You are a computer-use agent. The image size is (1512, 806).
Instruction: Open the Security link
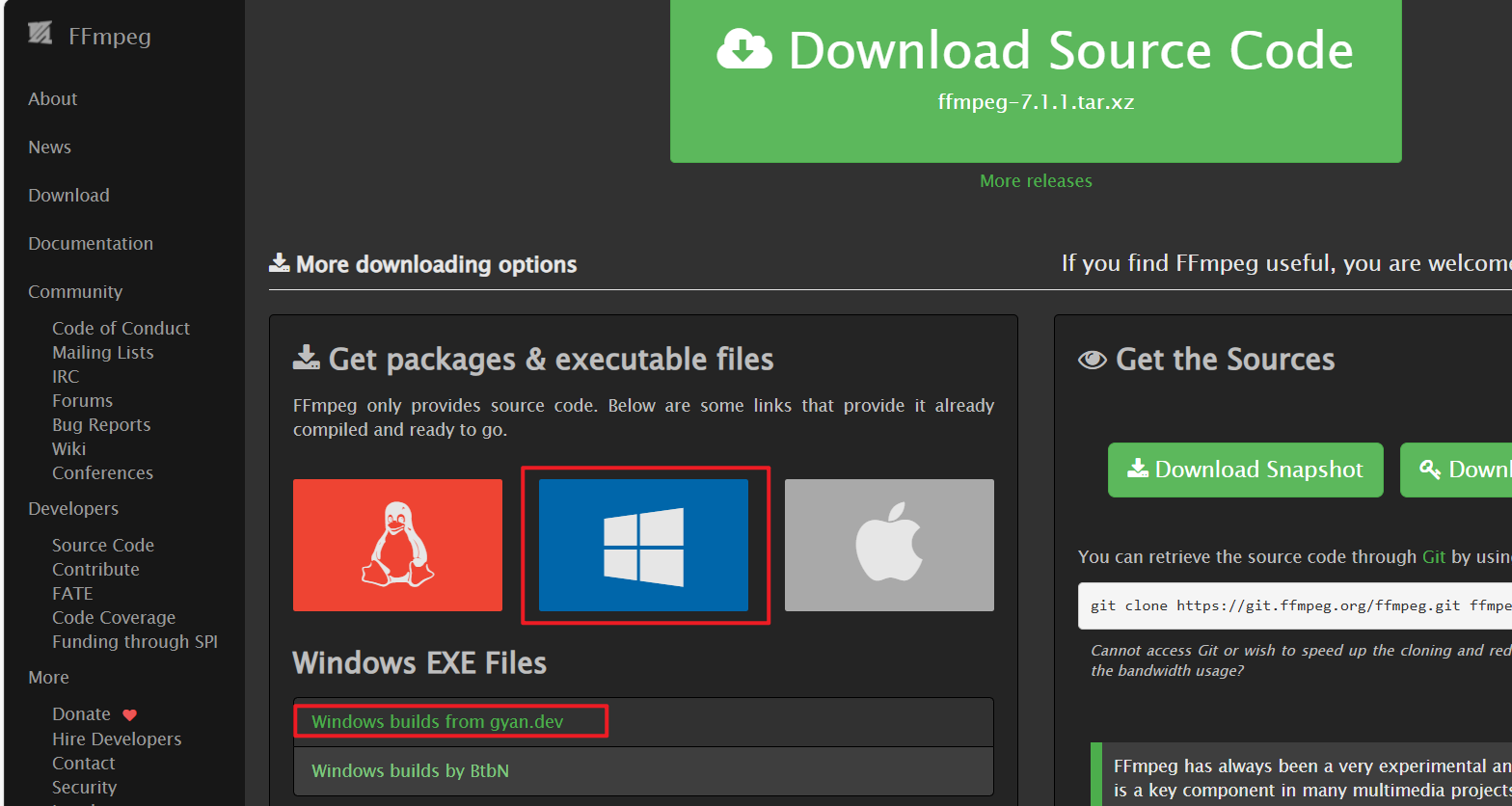pos(84,788)
